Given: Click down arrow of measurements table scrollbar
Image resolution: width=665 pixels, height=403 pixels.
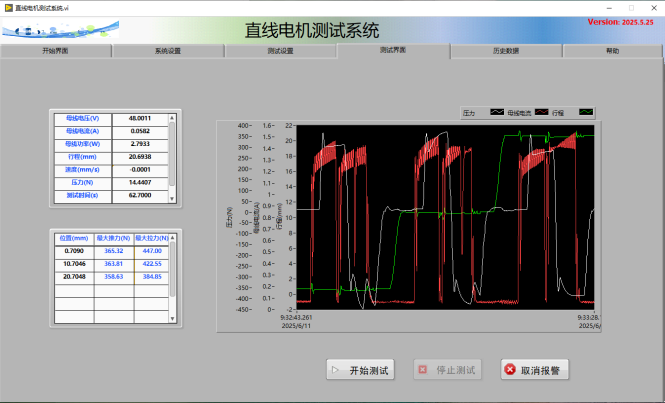Looking at the screenshot, I should coord(171,197).
